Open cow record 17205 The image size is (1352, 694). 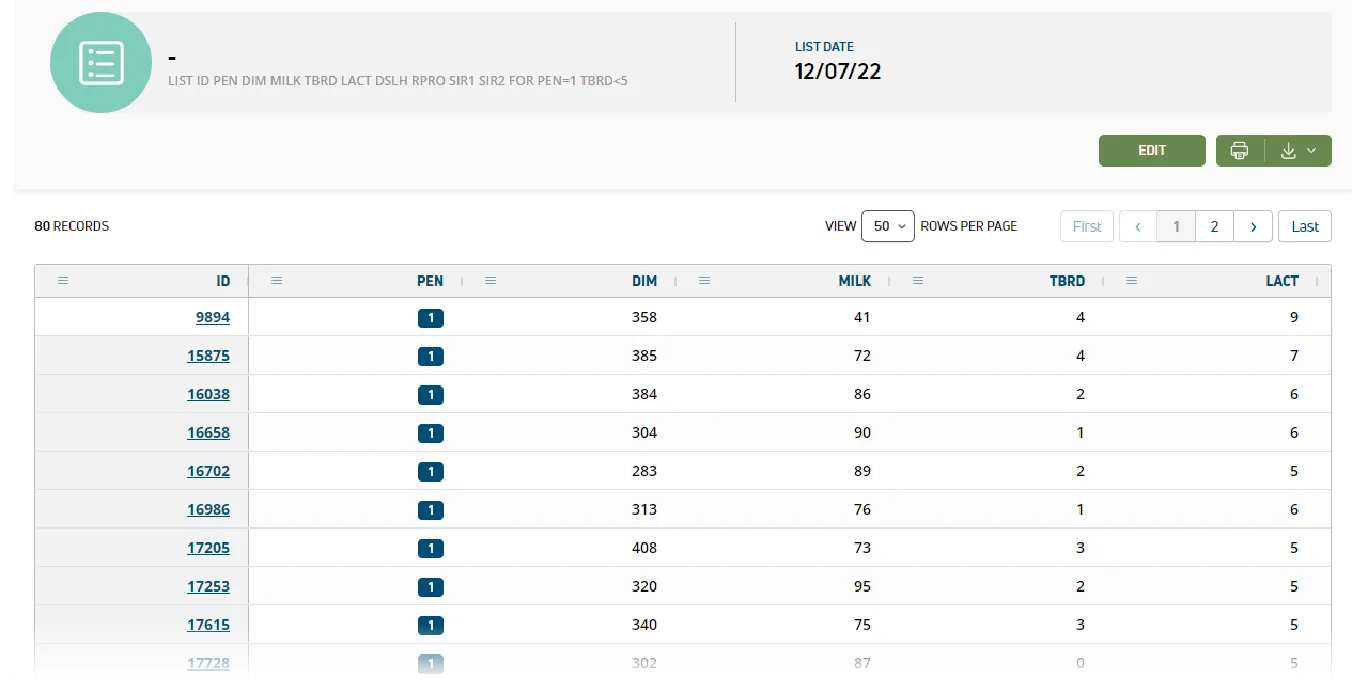point(208,548)
